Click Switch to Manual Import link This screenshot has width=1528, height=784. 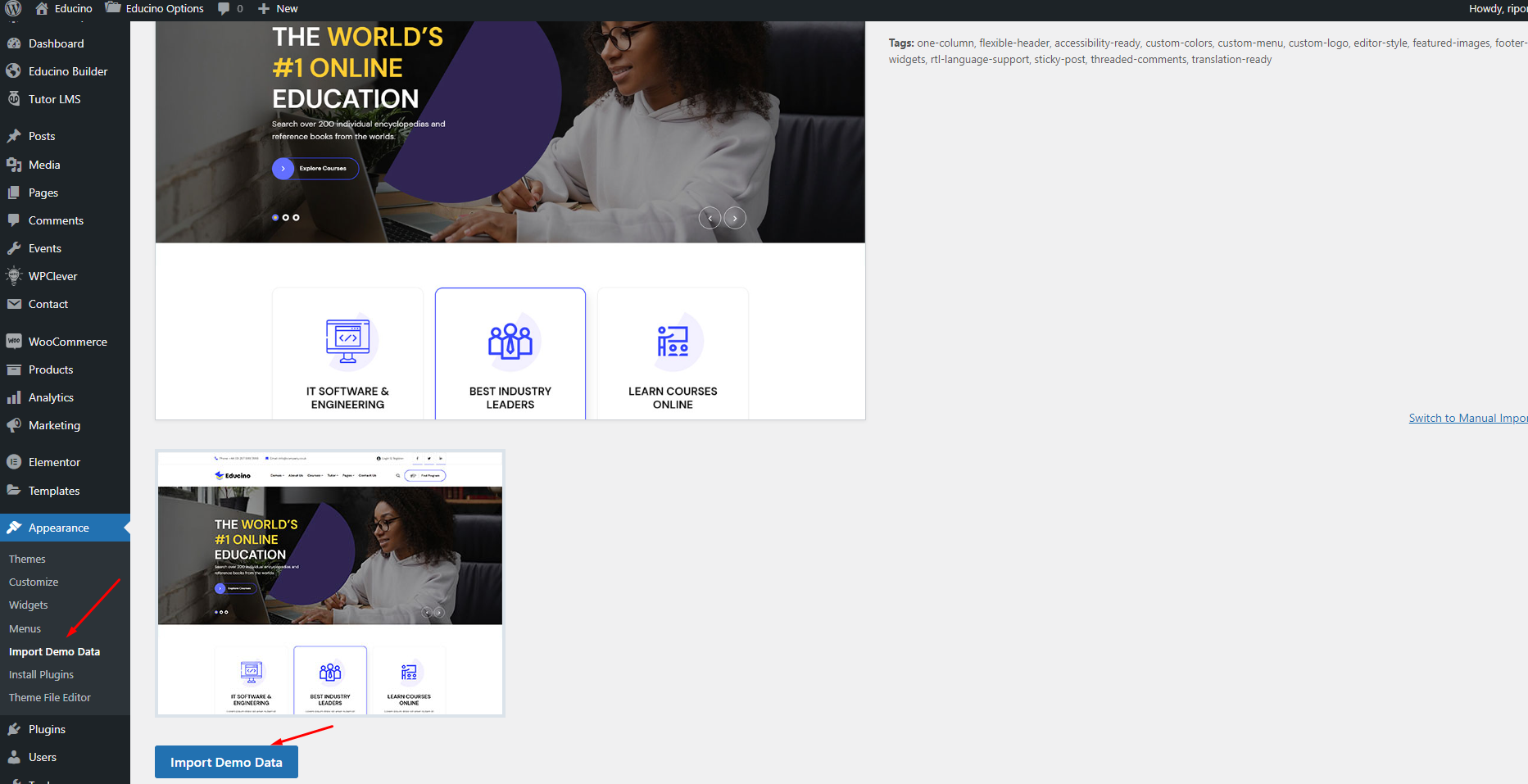pyautogui.click(x=1468, y=418)
